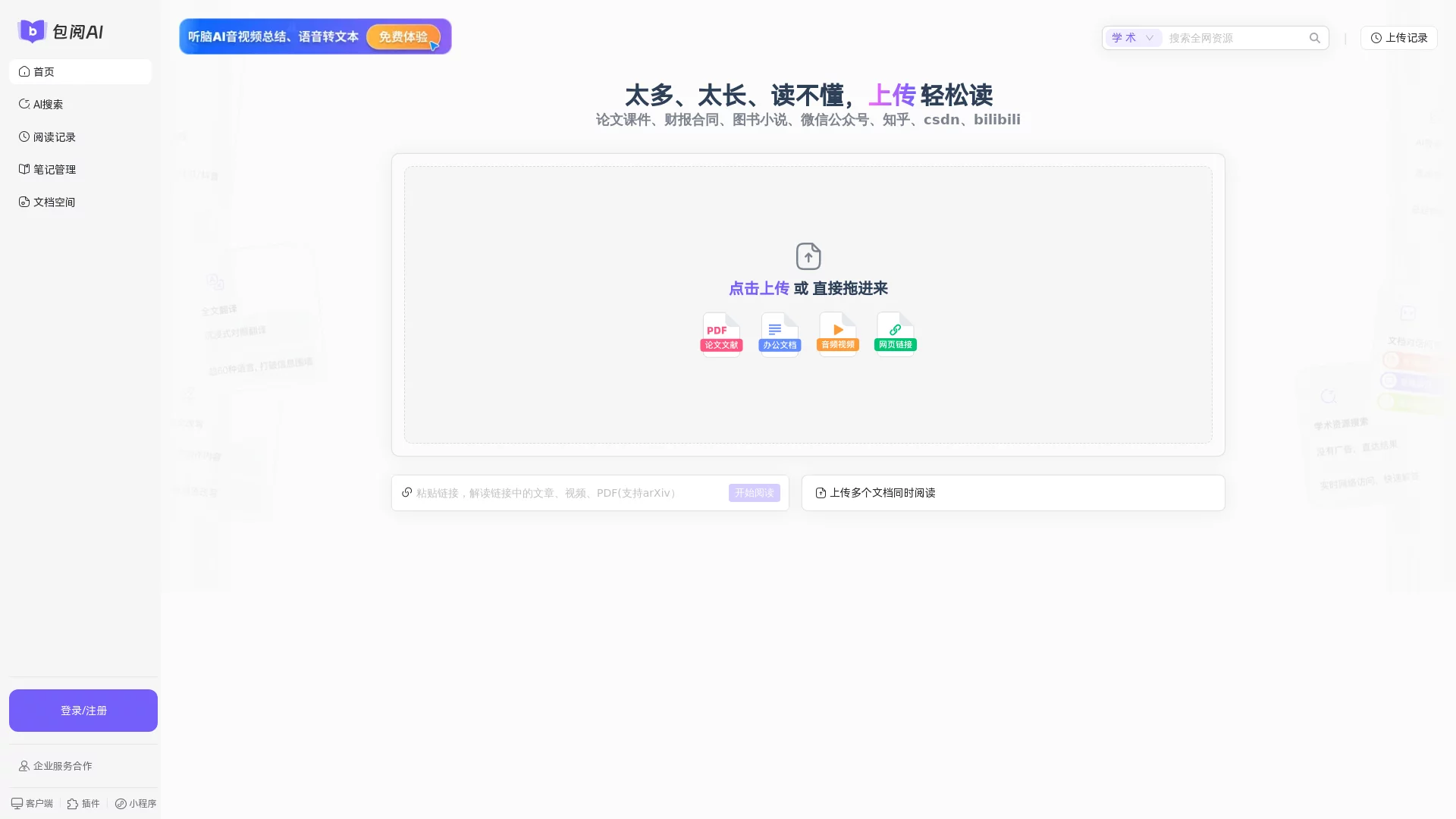Select the PDF 论文文献 upload icon
Viewport: 1456px width, 819px height.
[720, 333]
